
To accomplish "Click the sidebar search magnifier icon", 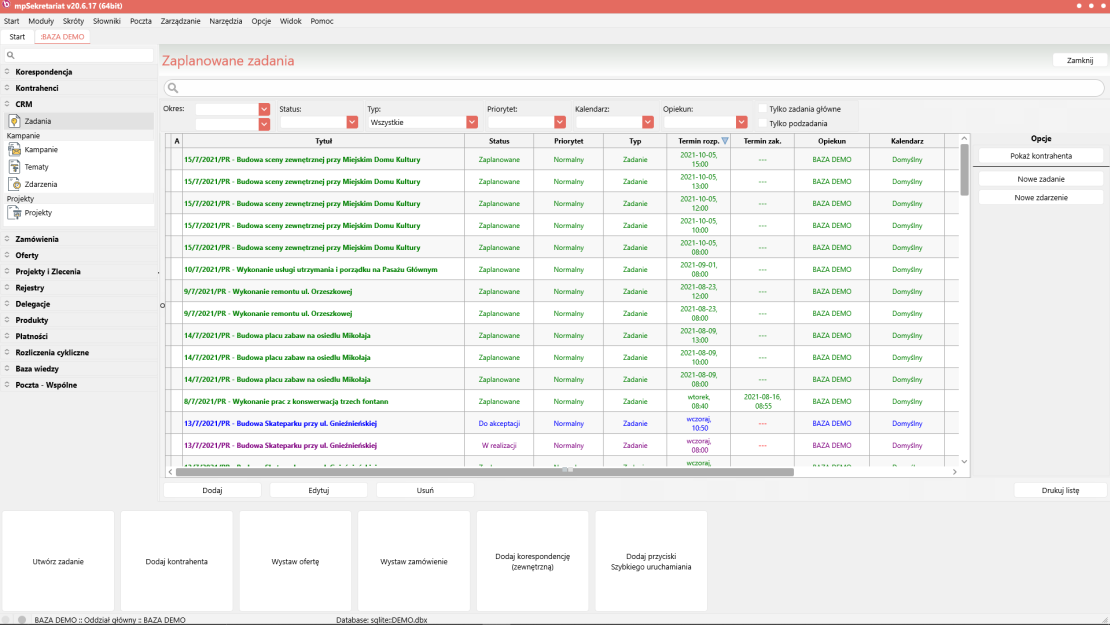I will pos(10,55).
